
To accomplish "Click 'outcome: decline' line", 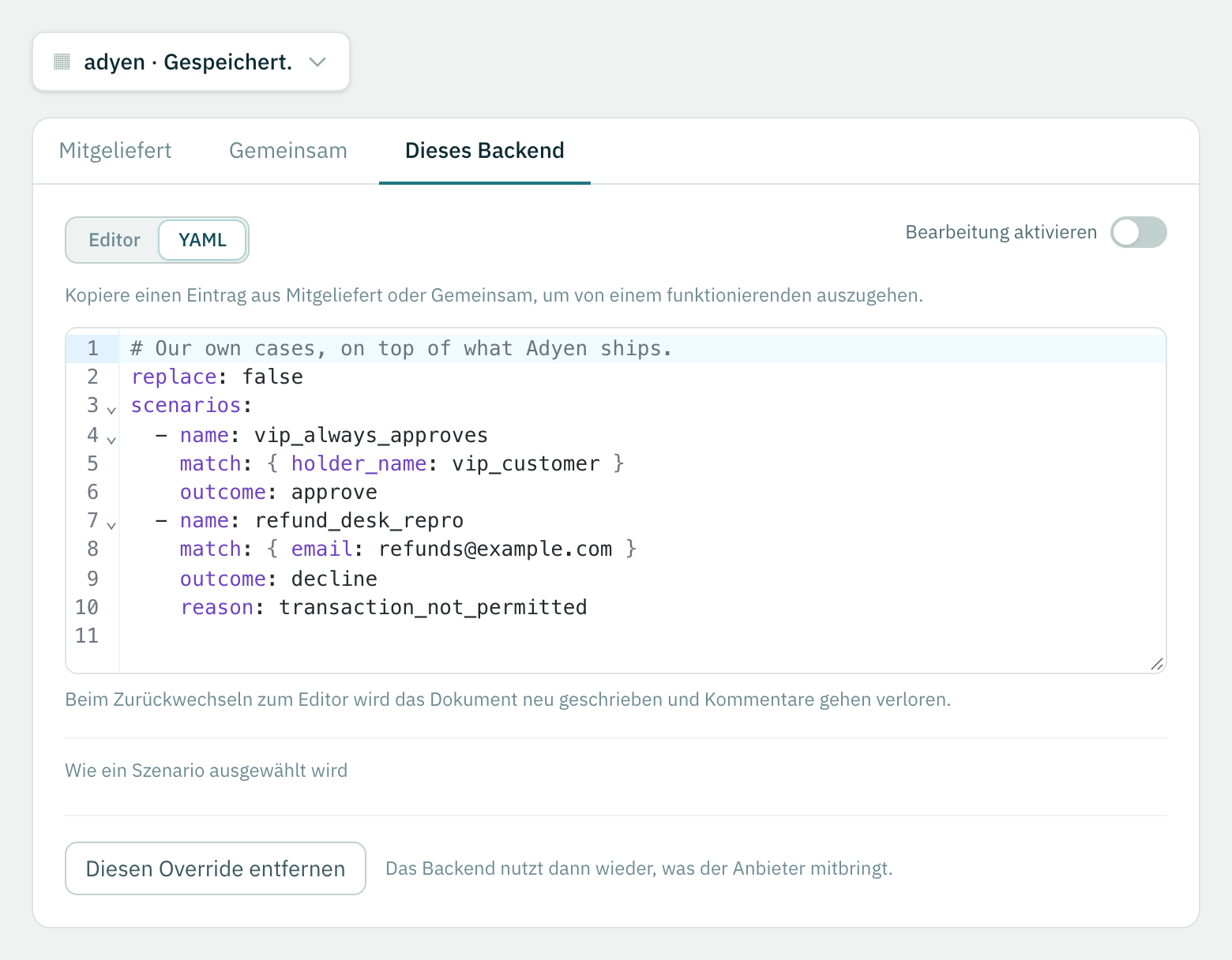I will pyautogui.click(x=279, y=579).
